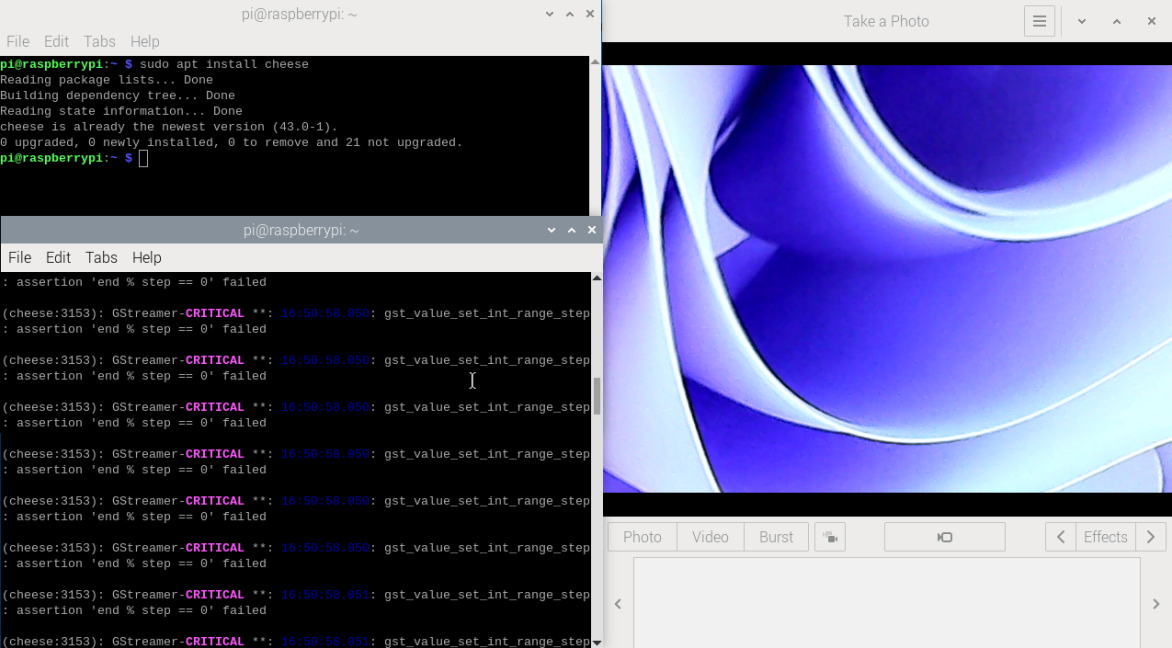Image resolution: width=1172 pixels, height=648 pixels.
Task: Open the Effects selector
Action: point(1105,537)
